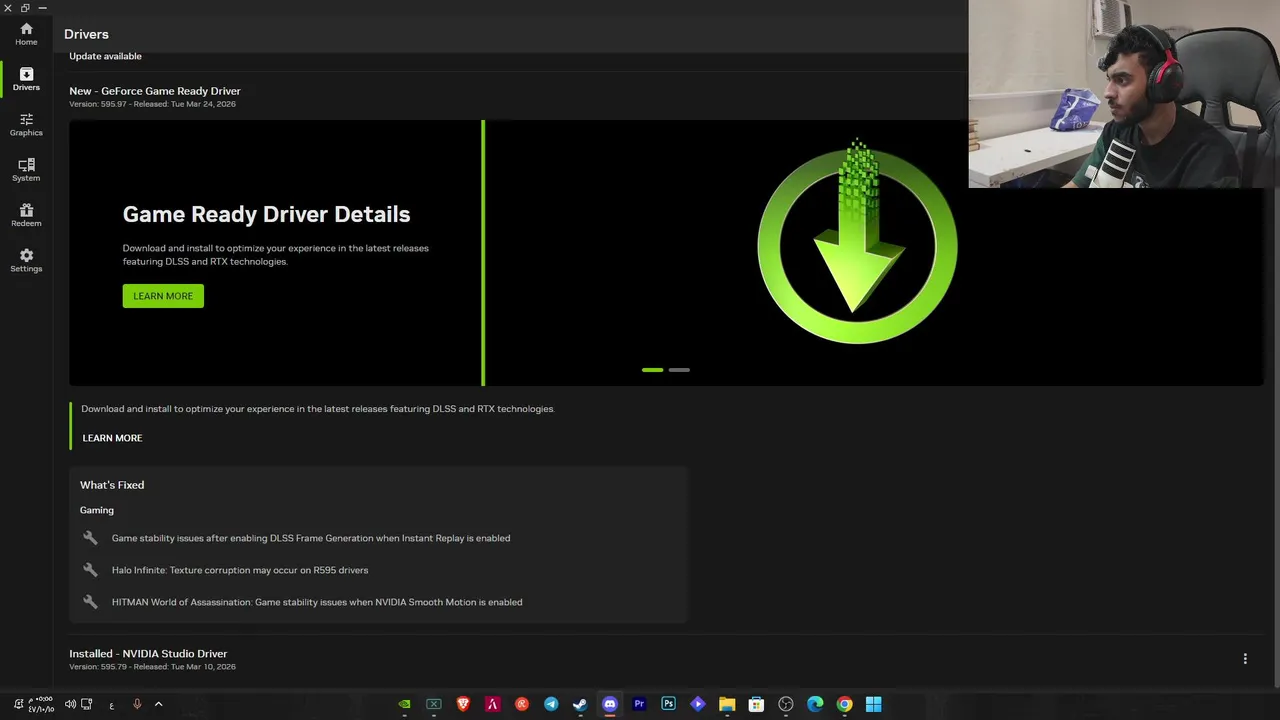Open the red letter-A app in taskbar
The height and width of the screenshot is (720, 1280).
(x=492, y=704)
